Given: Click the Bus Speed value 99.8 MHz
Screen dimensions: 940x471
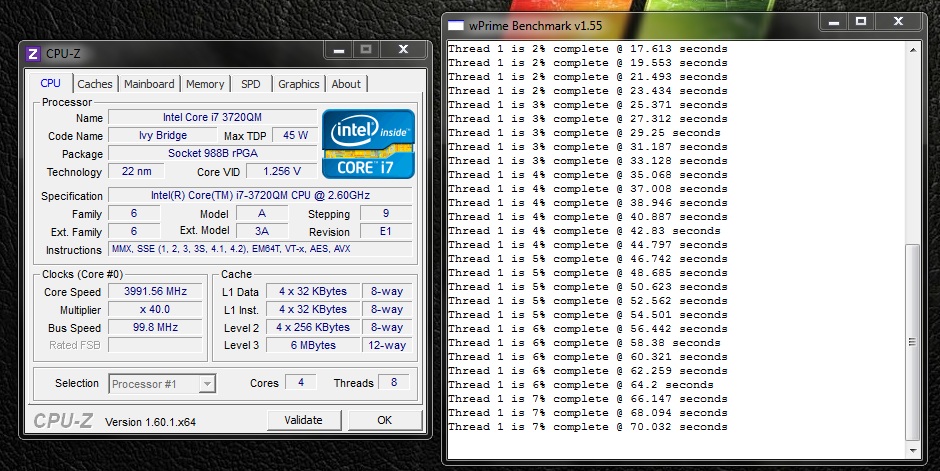Looking at the screenshot, I should (x=155, y=328).
